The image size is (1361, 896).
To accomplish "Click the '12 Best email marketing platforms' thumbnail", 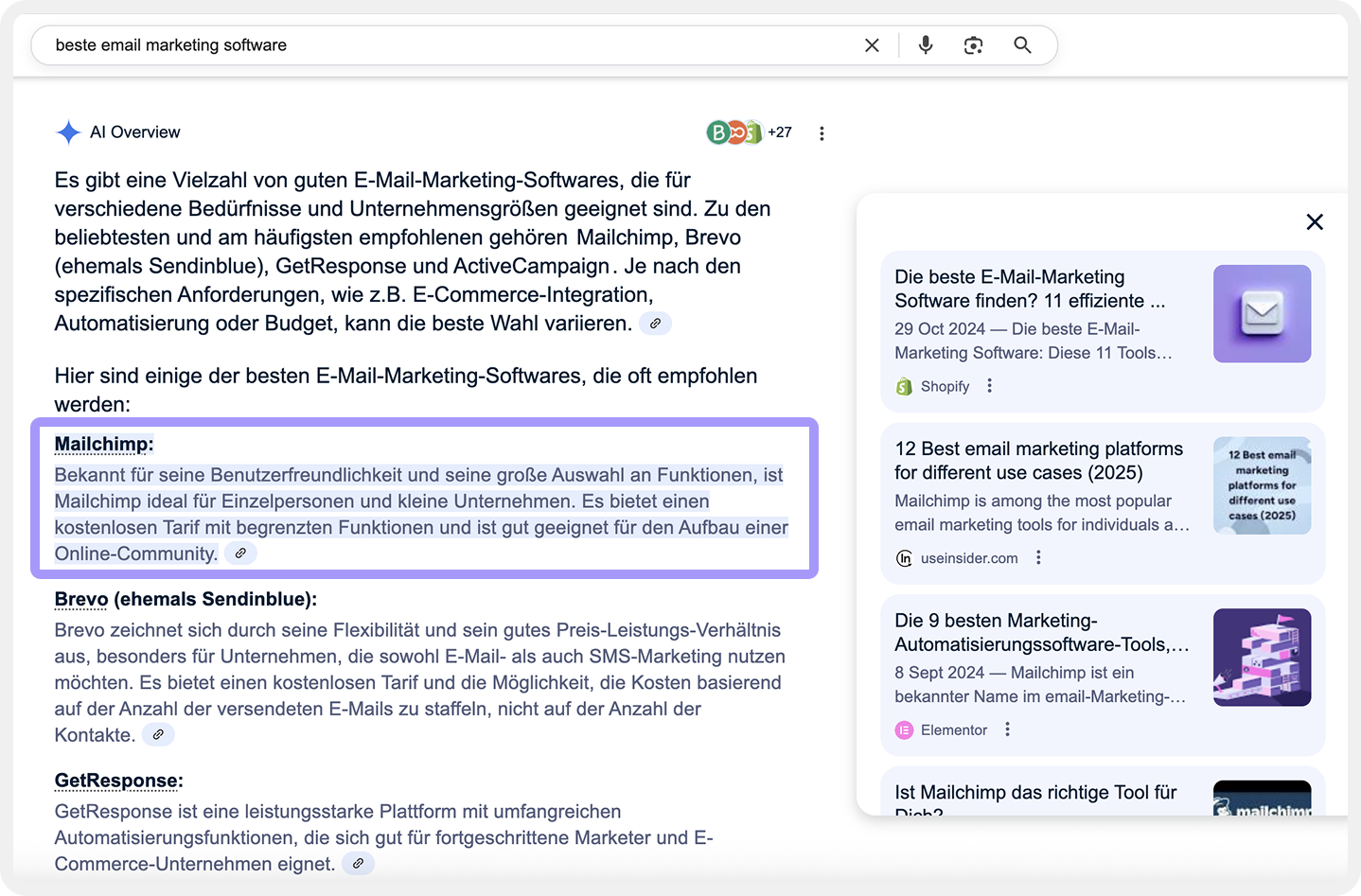I will click(x=1262, y=485).
